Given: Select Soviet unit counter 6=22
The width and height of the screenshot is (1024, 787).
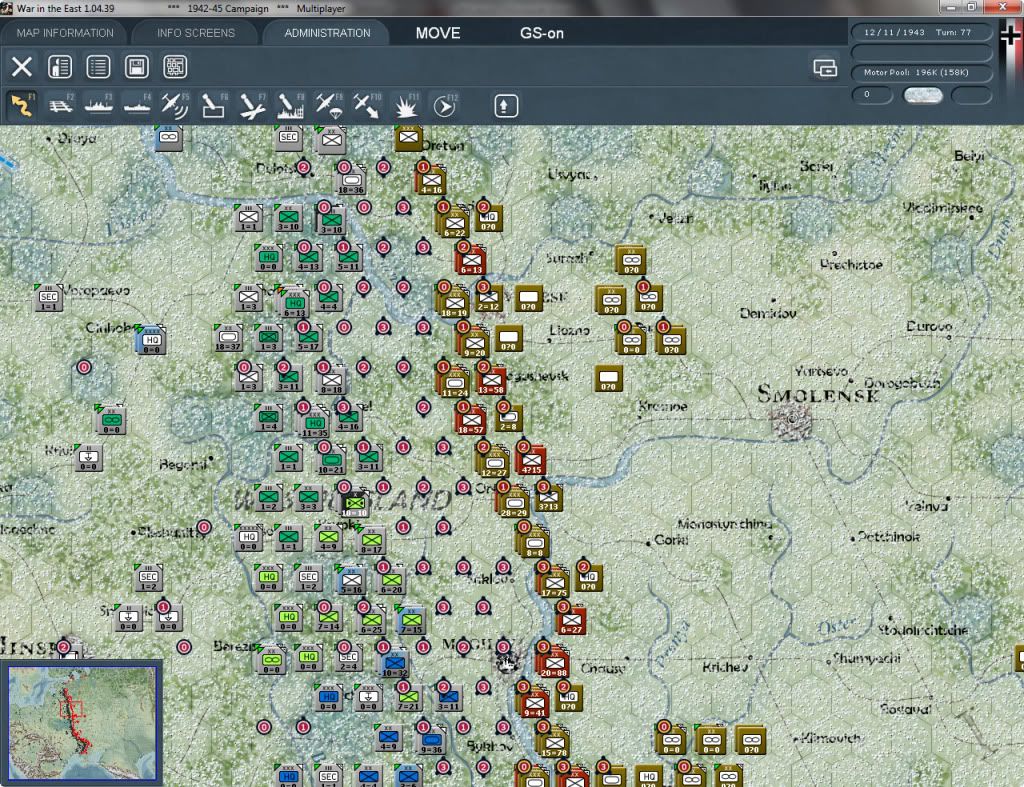Looking at the screenshot, I should [x=455, y=223].
